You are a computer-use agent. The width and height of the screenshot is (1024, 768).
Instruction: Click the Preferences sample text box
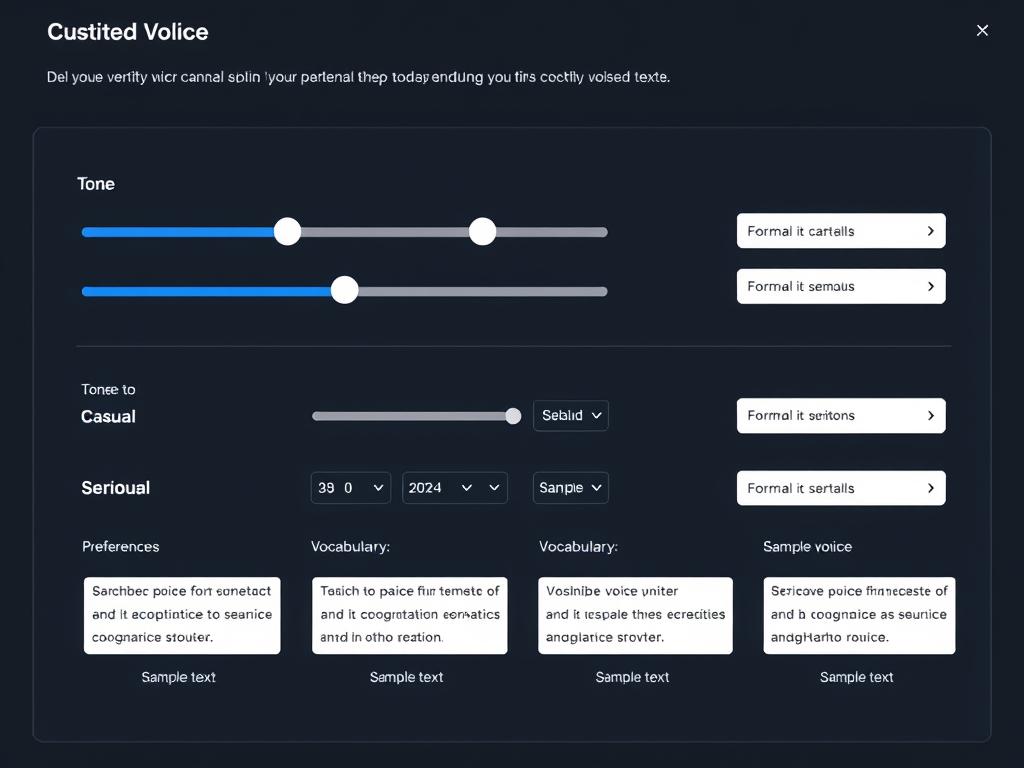182,615
